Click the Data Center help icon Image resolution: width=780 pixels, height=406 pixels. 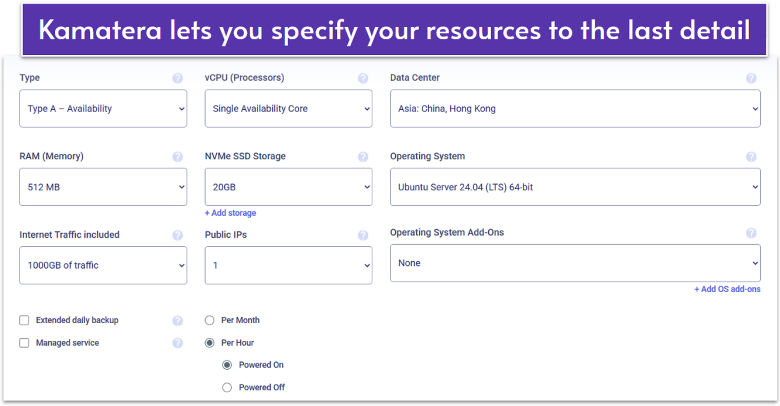(x=751, y=78)
